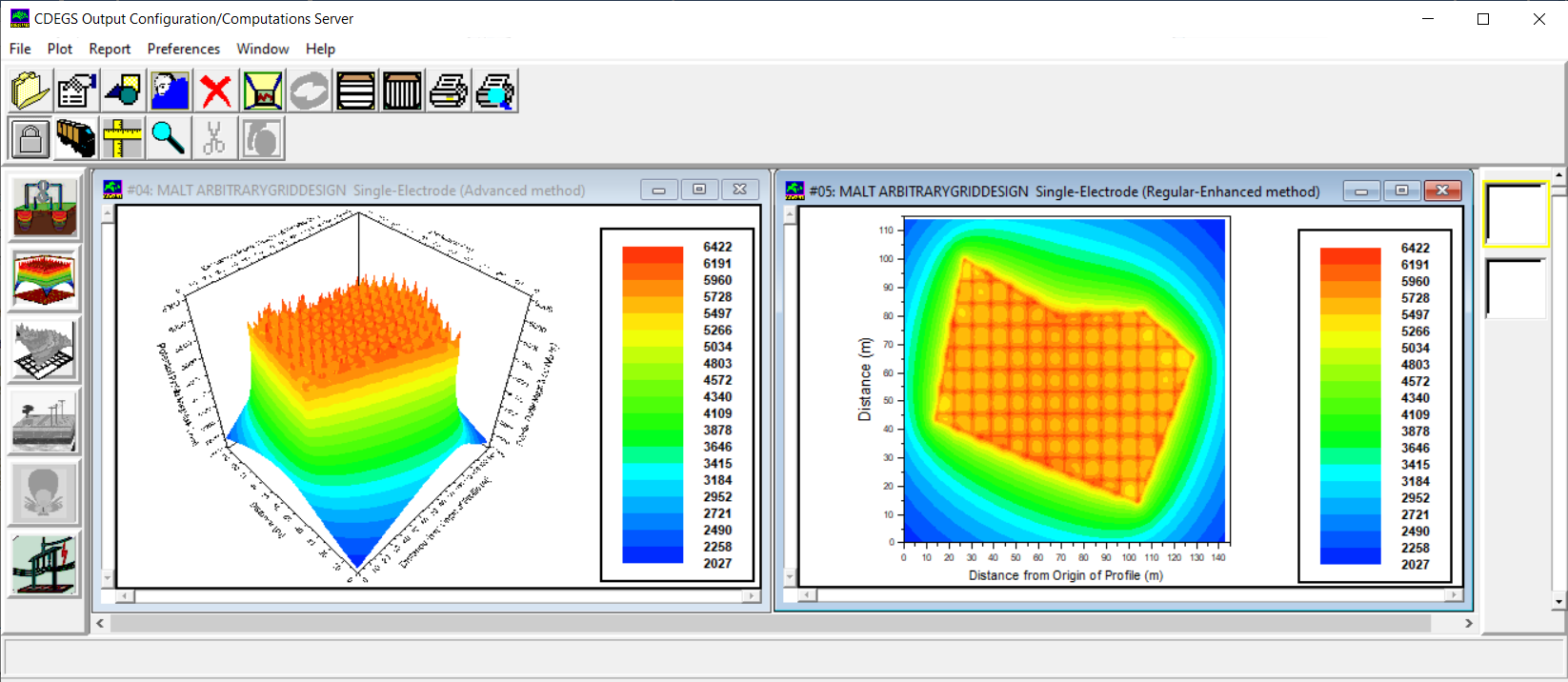Click the freight train toolbar icon
Image resolution: width=1568 pixels, height=682 pixels.
[77, 138]
